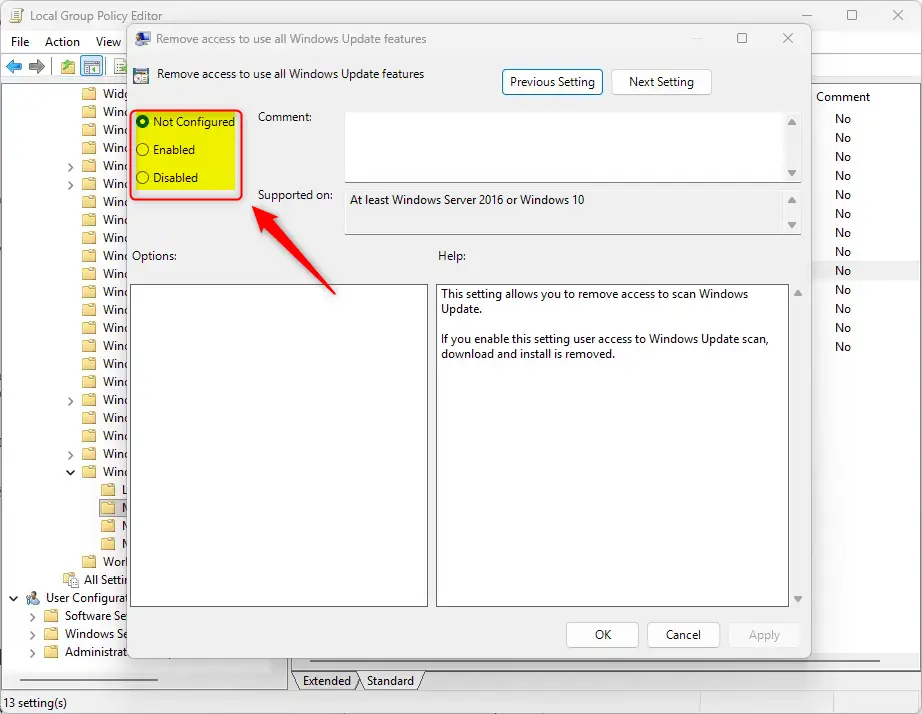Click the Supported on box scroll up arrow
922x714 pixels.
[x=792, y=200]
